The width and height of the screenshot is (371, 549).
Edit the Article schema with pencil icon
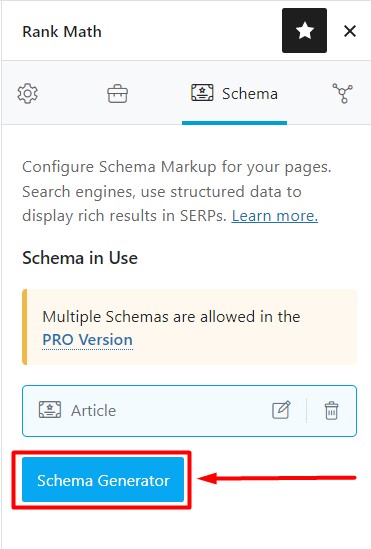pyautogui.click(x=281, y=410)
